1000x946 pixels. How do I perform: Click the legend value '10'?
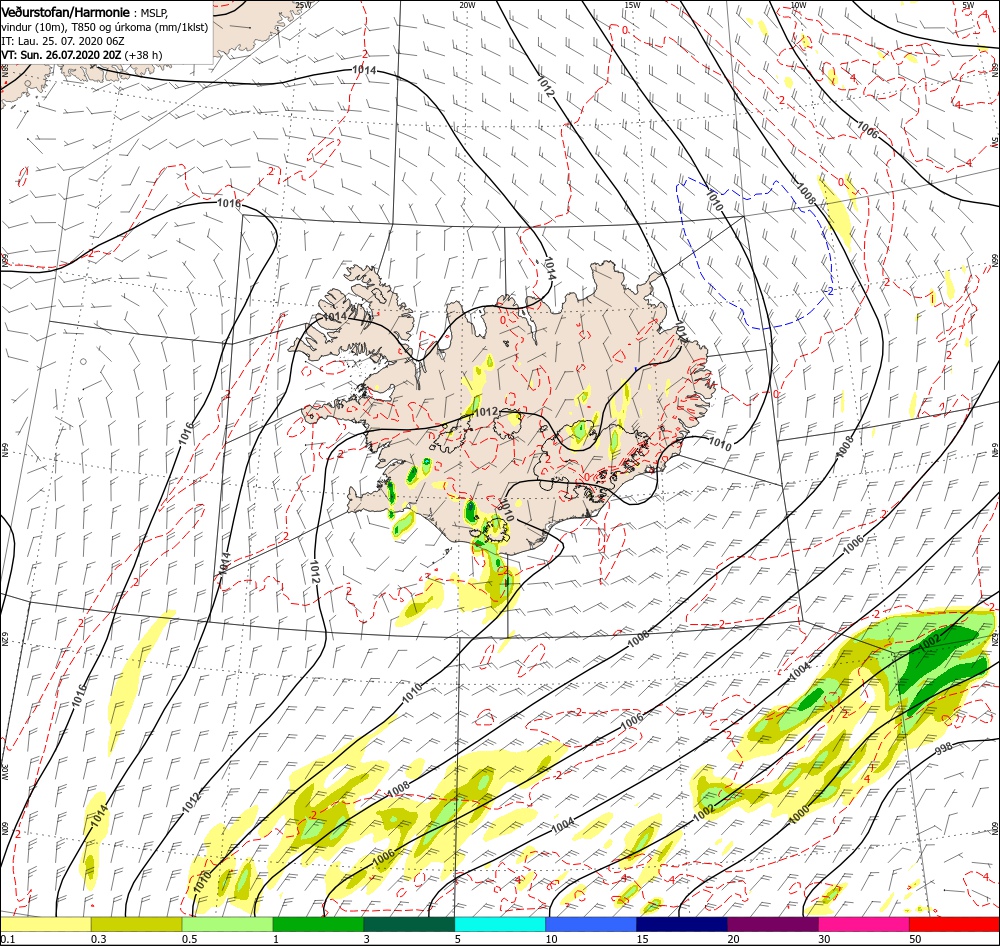(551, 939)
